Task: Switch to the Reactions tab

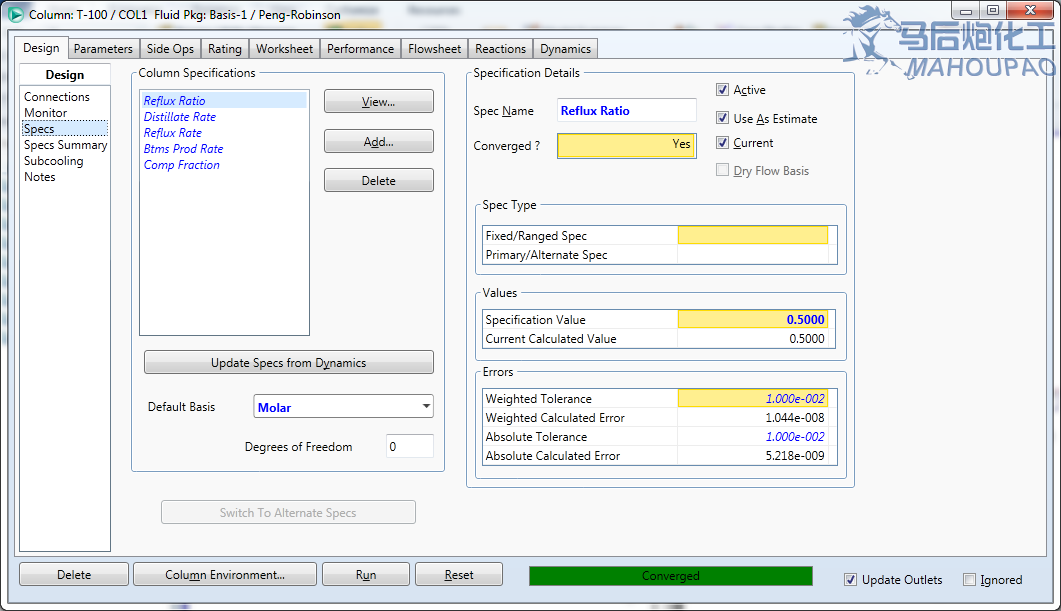Action: pos(500,49)
